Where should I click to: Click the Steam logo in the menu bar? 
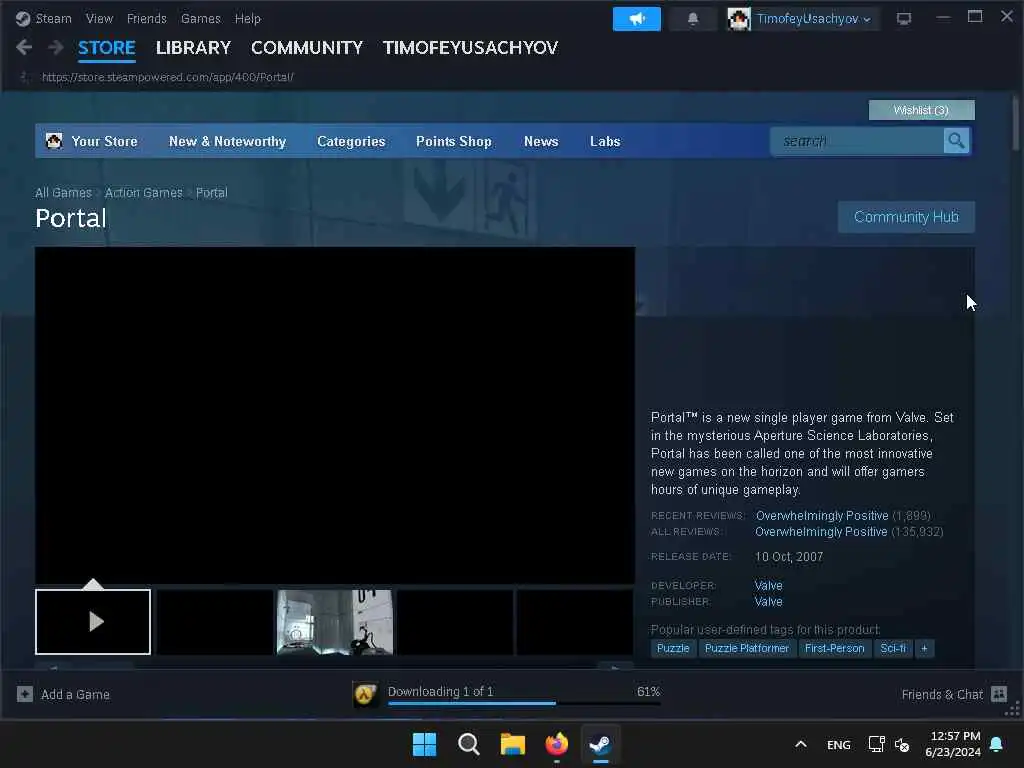pos(23,19)
